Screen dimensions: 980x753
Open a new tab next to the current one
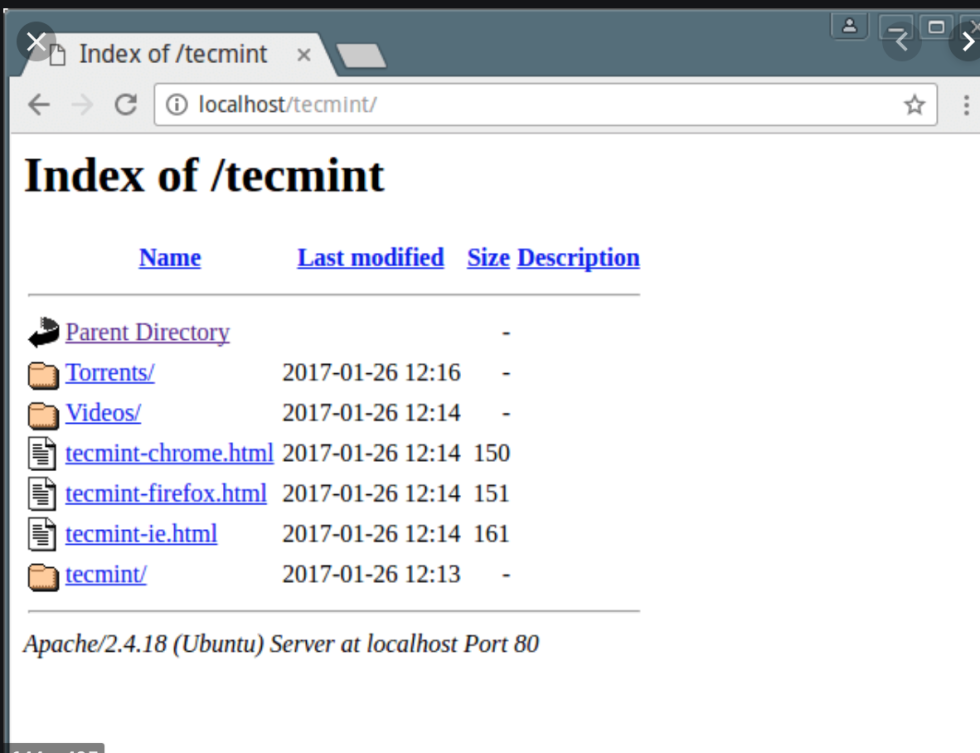pyautogui.click(x=361, y=56)
